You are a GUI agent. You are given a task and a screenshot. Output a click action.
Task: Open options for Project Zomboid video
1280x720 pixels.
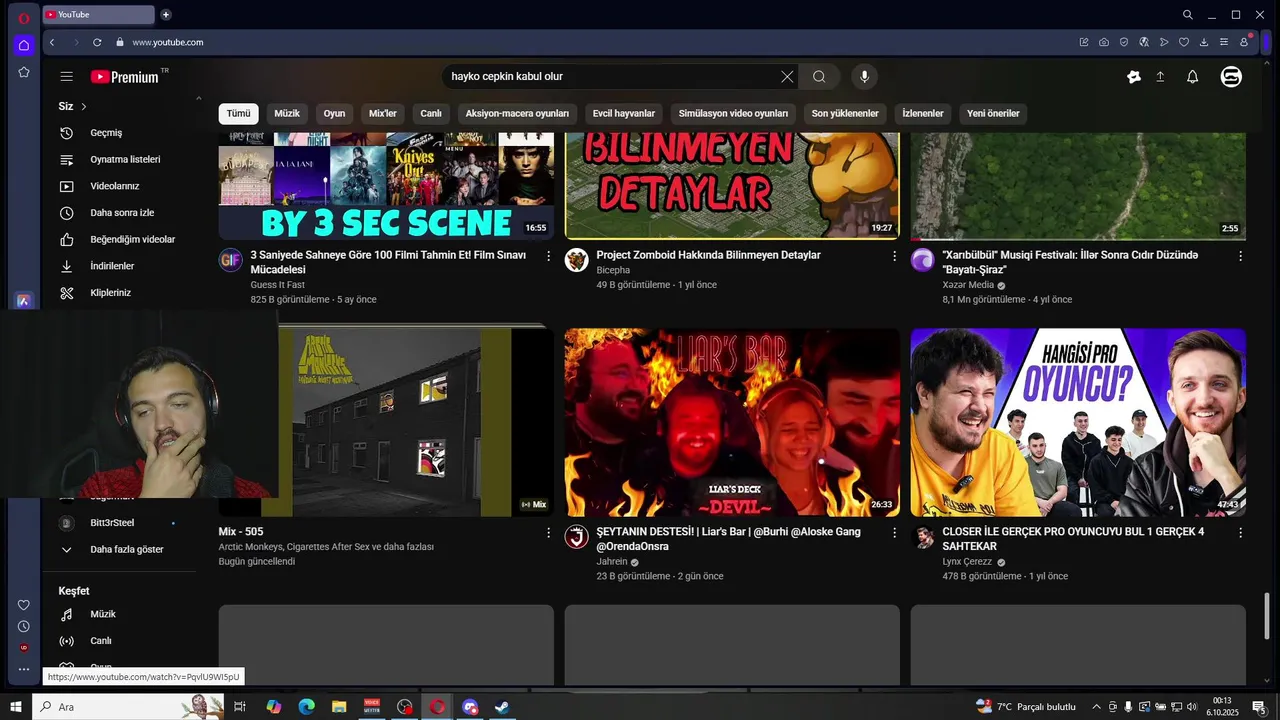[894, 256]
